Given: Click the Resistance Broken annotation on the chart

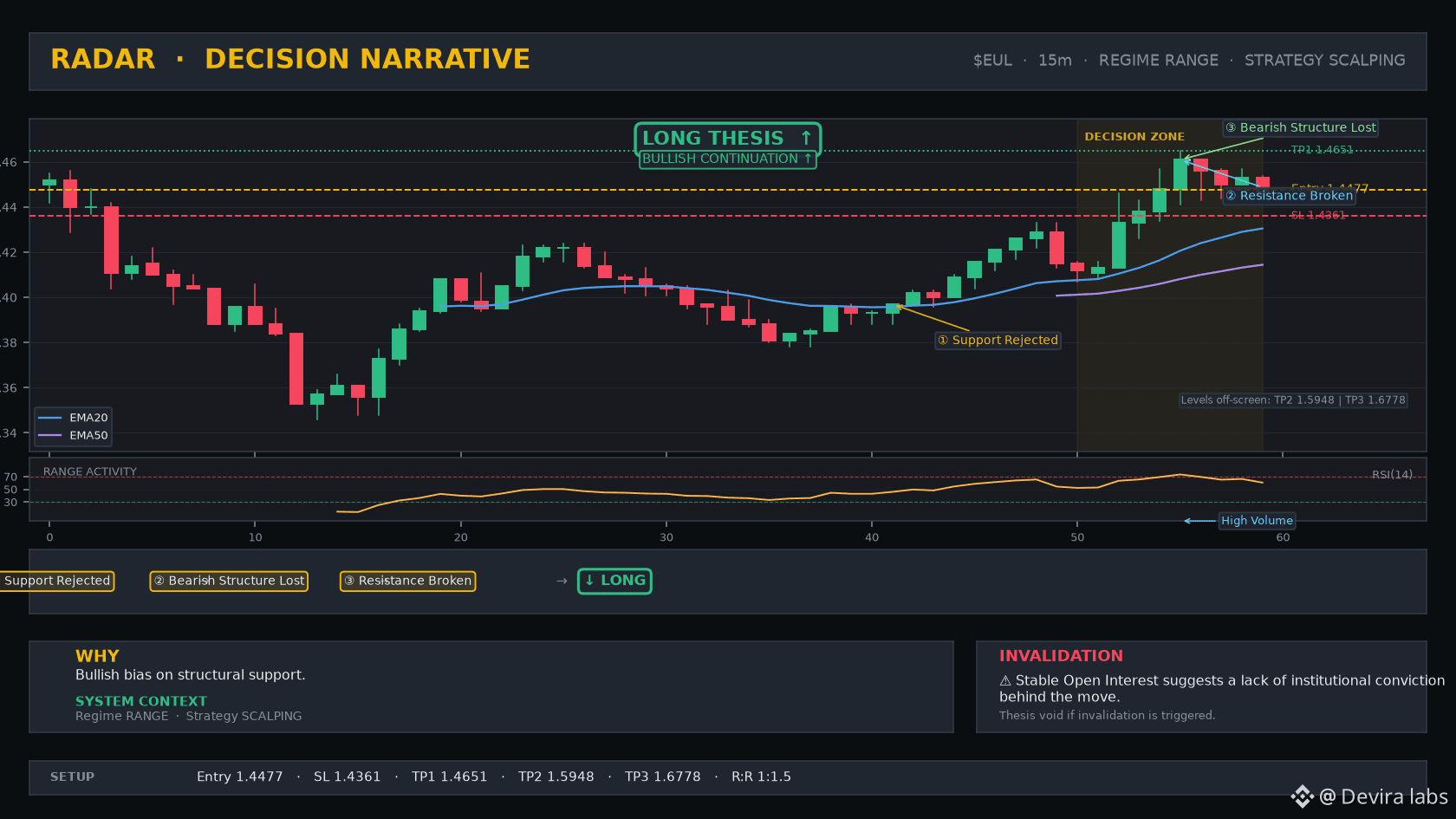Looking at the screenshot, I should click(1289, 196).
